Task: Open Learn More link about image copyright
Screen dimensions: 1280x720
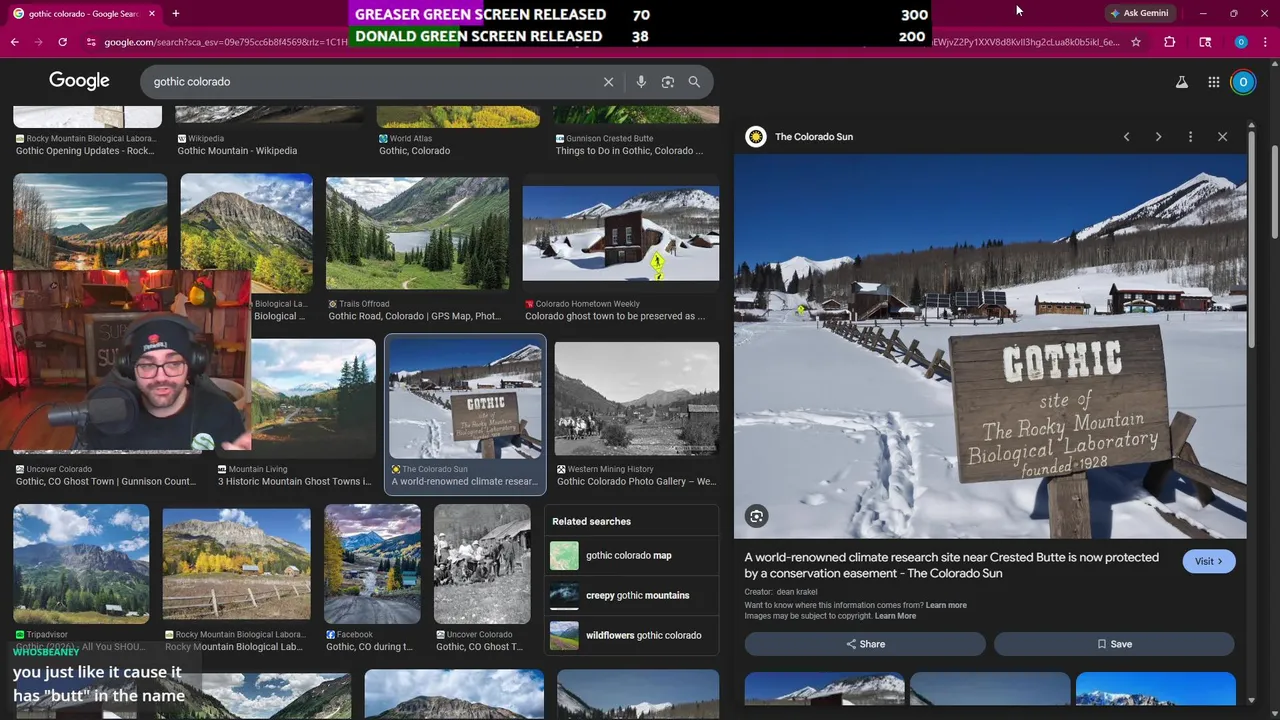Action: [895, 616]
